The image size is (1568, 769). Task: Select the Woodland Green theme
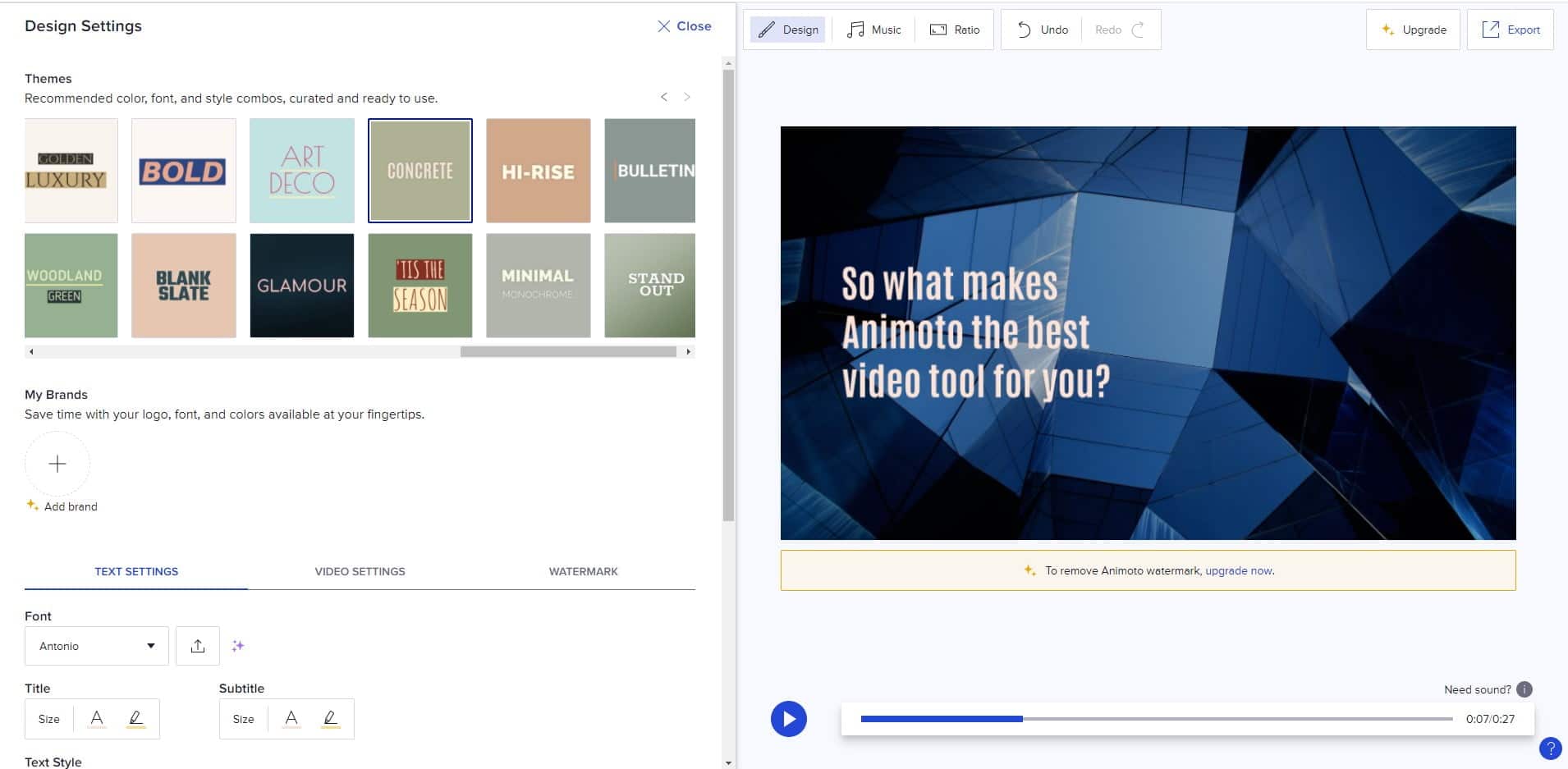[x=71, y=286]
